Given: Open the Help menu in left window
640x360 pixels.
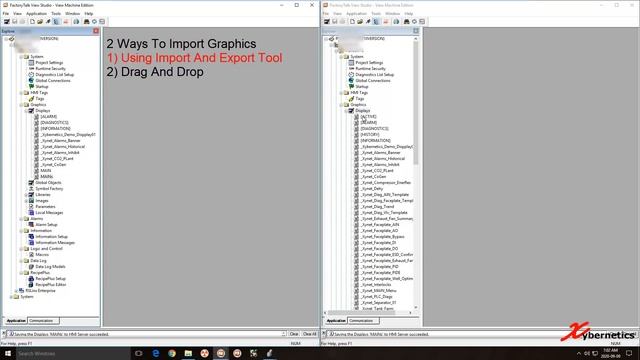Looking at the screenshot, I should [89, 13].
